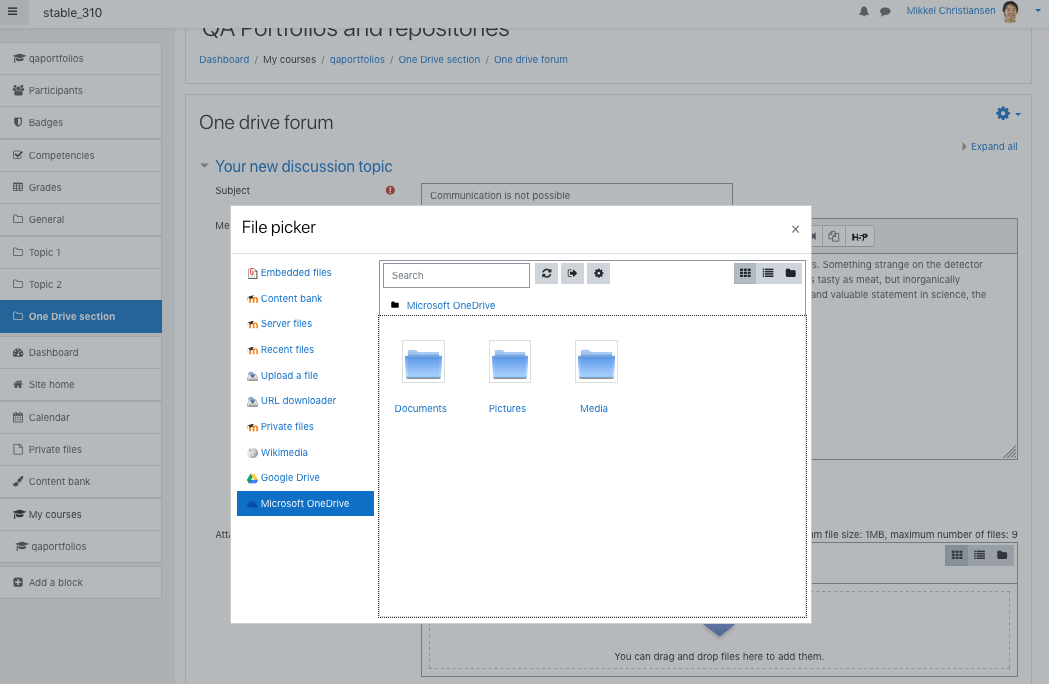Go to One Drive section breadcrumb
The image size is (1049, 684).
(440, 60)
